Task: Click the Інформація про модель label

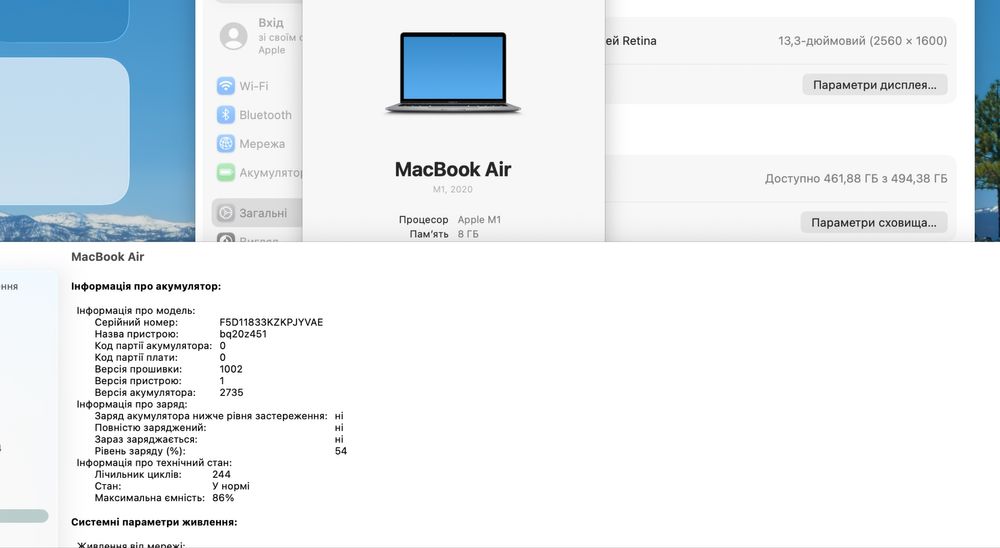Action: point(136,311)
